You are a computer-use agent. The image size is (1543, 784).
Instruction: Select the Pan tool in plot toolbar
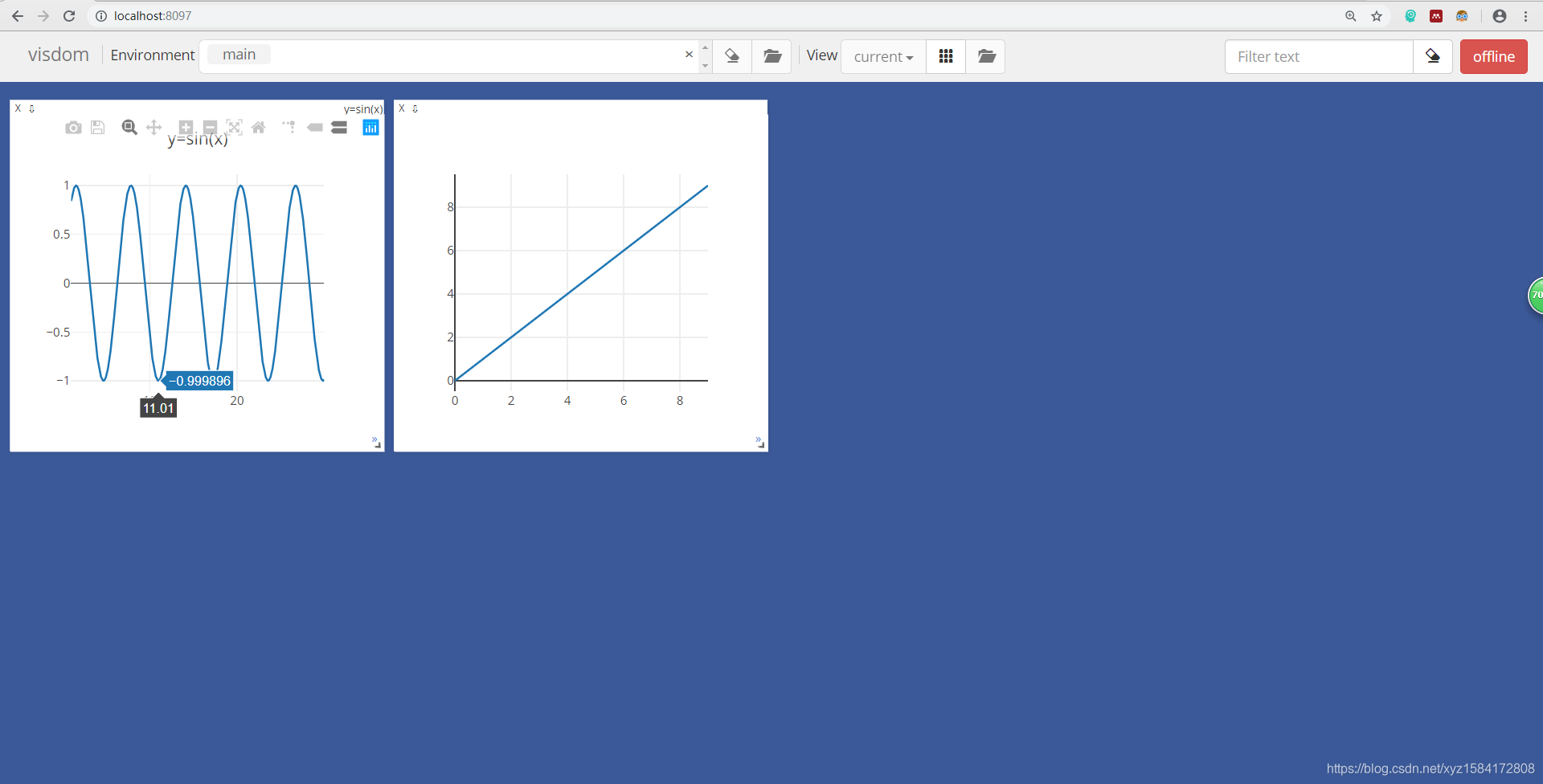pos(154,128)
